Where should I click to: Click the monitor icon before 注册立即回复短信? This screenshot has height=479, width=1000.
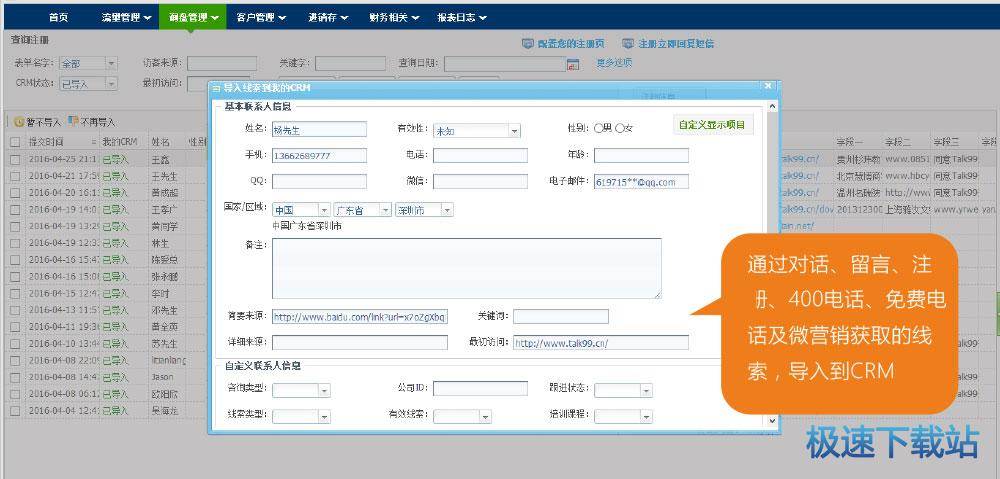tap(628, 44)
